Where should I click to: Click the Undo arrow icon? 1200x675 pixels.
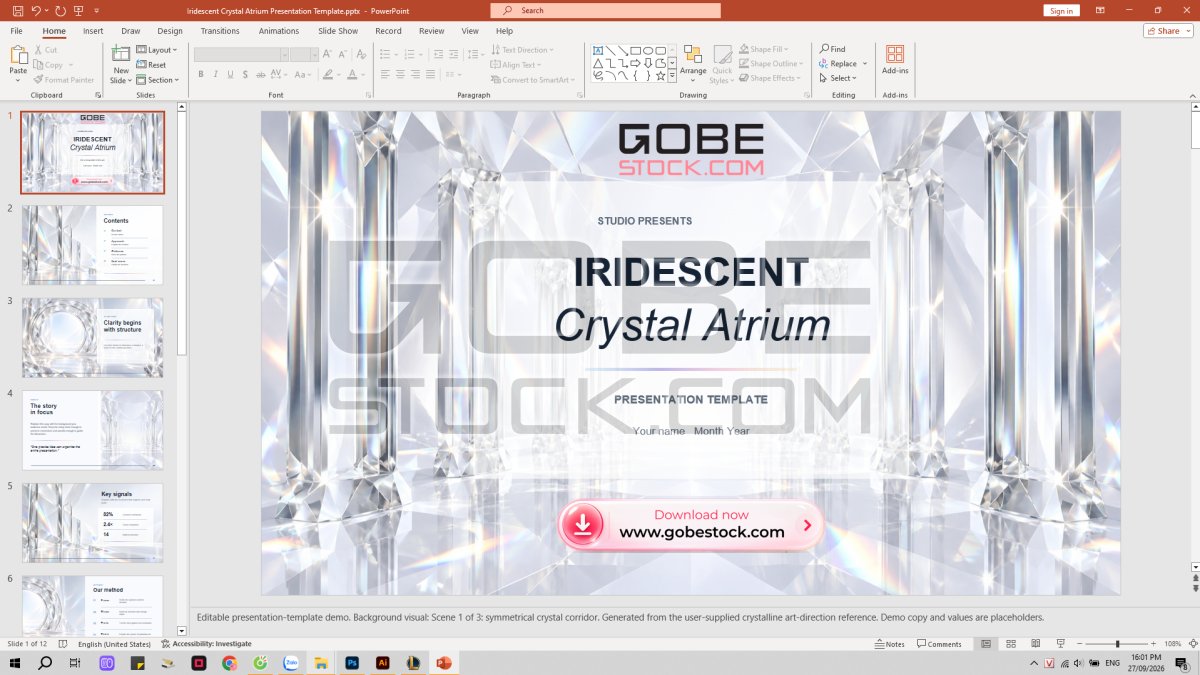click(x=37, y=10)
